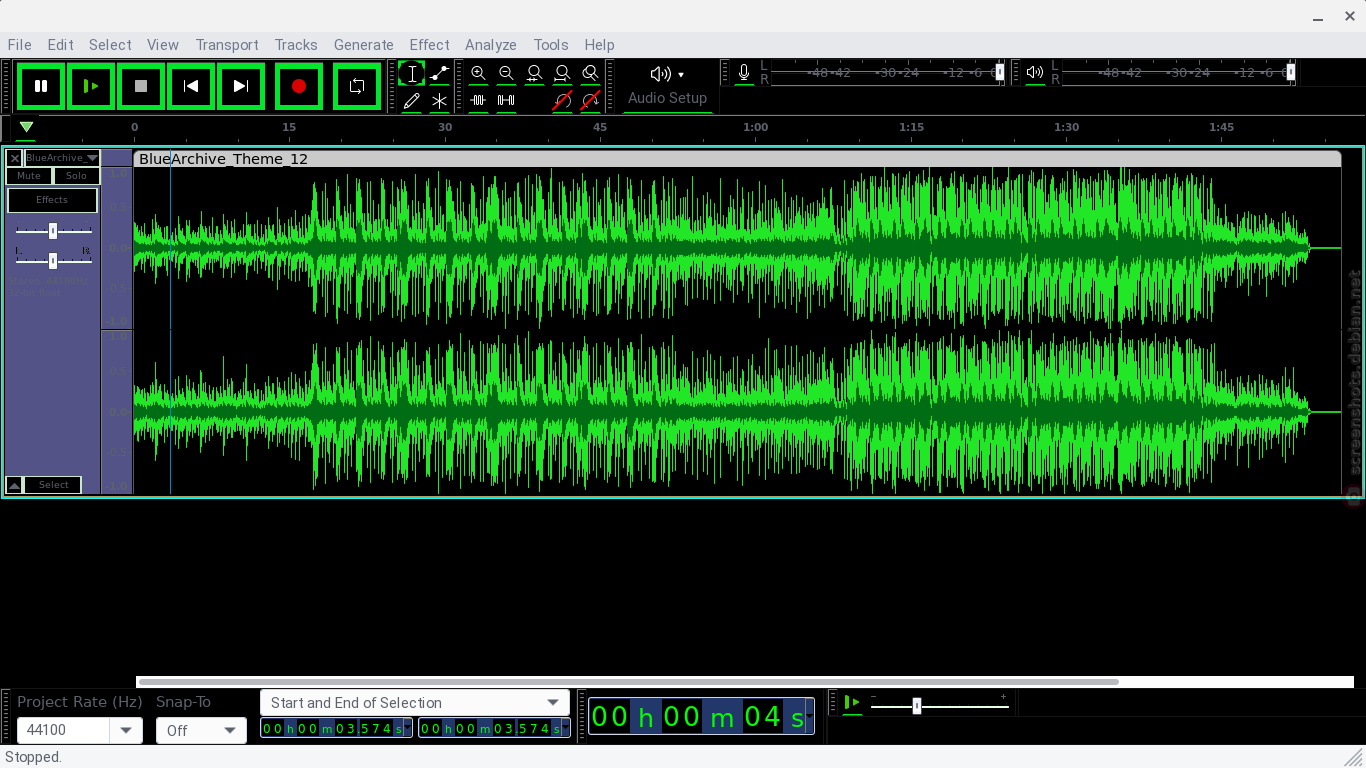The image size is (1366, 768).
Task: Open the Help menu
Action: tap(600, 45)
